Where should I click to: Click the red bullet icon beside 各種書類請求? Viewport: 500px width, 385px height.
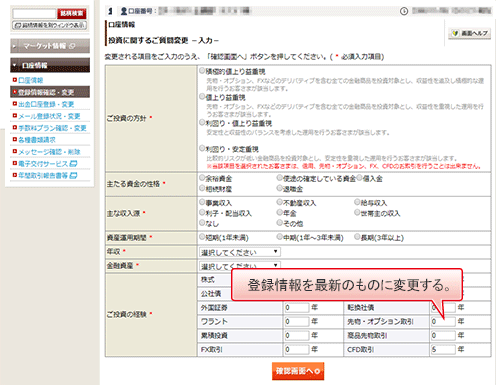(x=15, y=140)
